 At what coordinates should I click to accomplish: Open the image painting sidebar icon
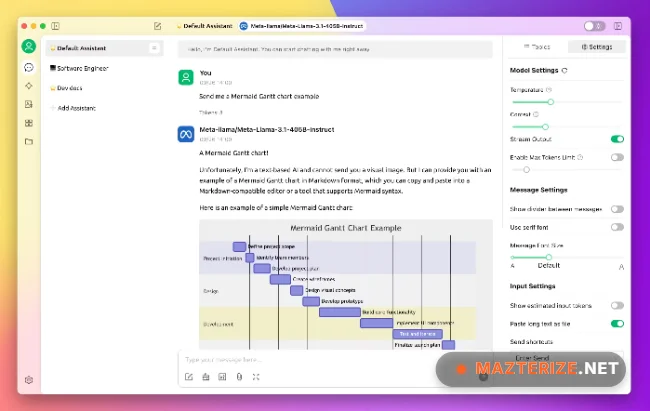[29, 104]
